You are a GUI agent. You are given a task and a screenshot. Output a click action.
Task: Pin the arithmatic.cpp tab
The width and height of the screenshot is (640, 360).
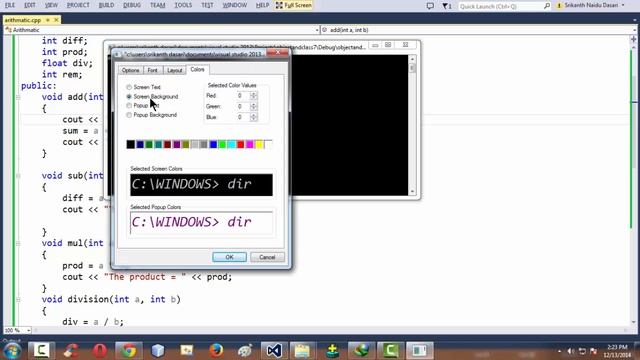(48, 20)
